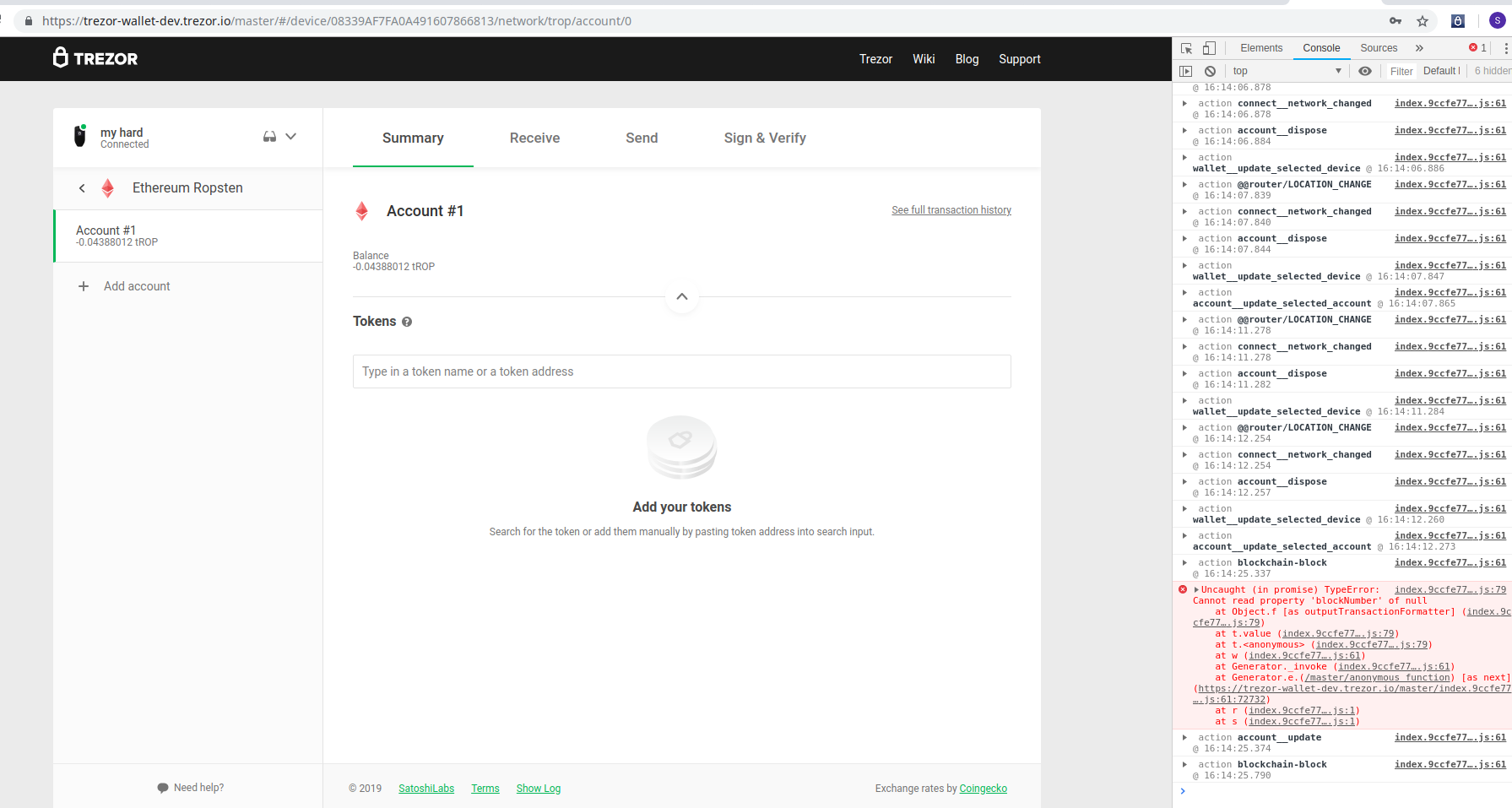Open the JavaScript context dropdown showing top
The width and height of the screenshot is (1512, 808).
tap(1285, 71)
